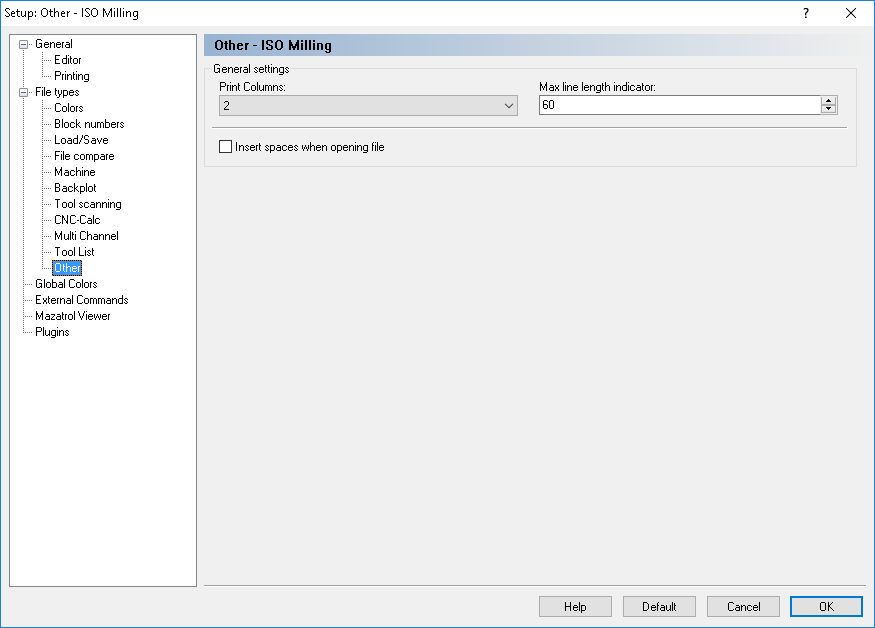Decrease the Max line length indicator value

pos(829,109)
